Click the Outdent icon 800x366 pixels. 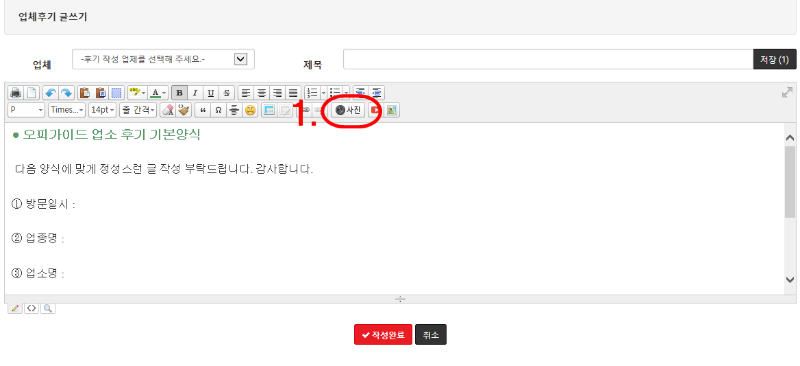pos(361,93)
